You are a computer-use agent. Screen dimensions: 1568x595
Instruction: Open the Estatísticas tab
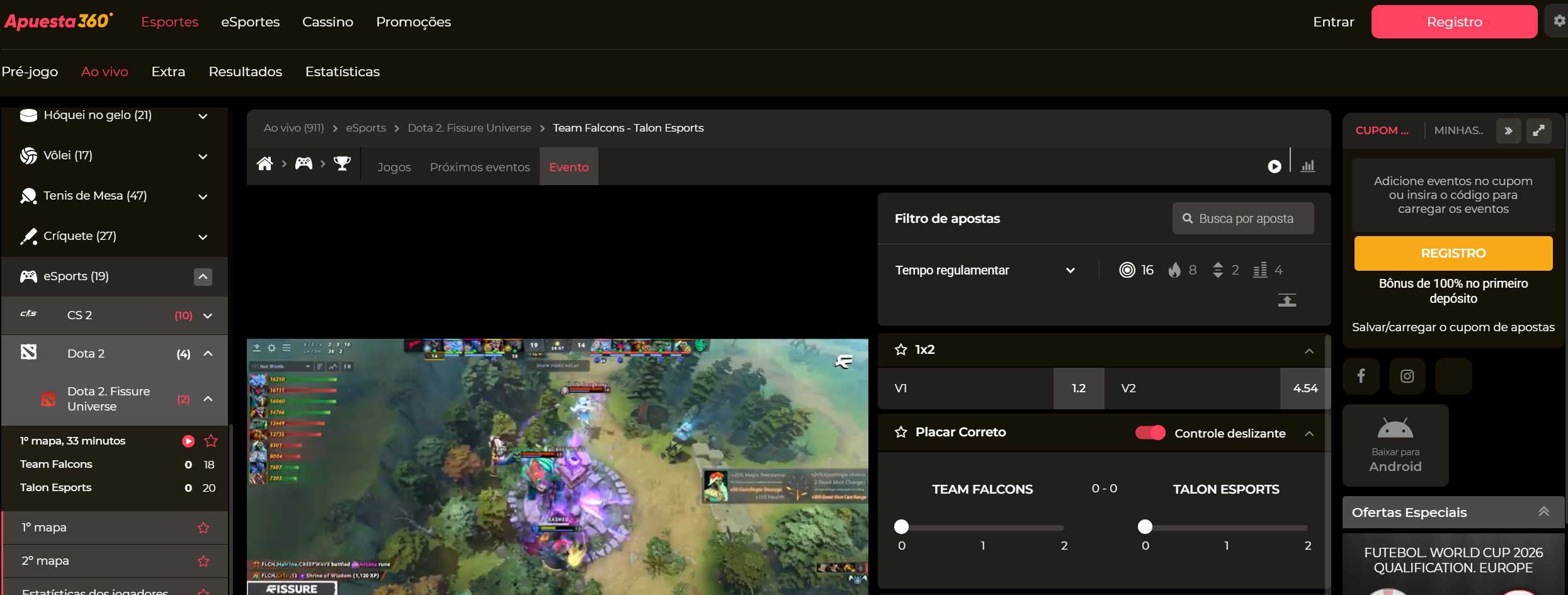(343, 72)
